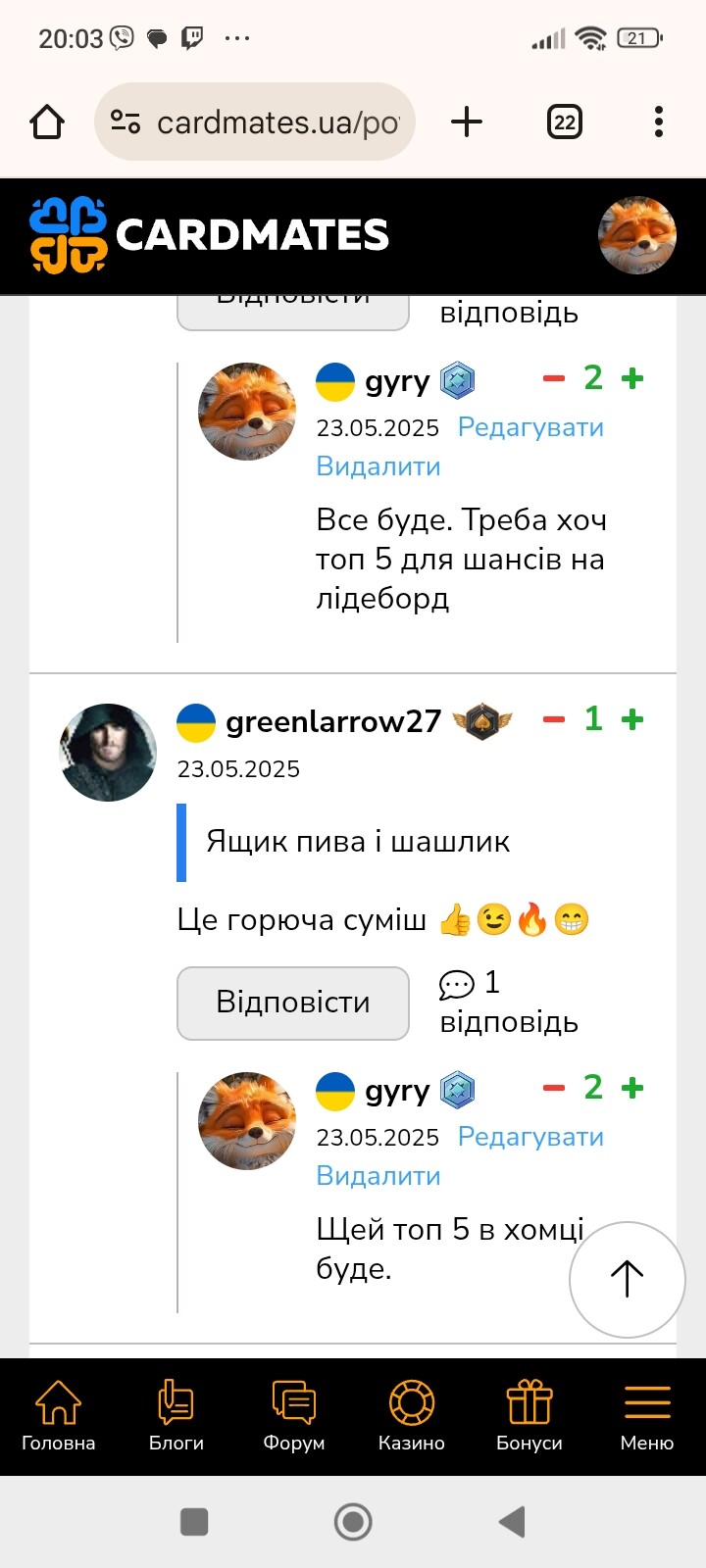Downvote greenlarrow27's comment with minus

point(554,719)
